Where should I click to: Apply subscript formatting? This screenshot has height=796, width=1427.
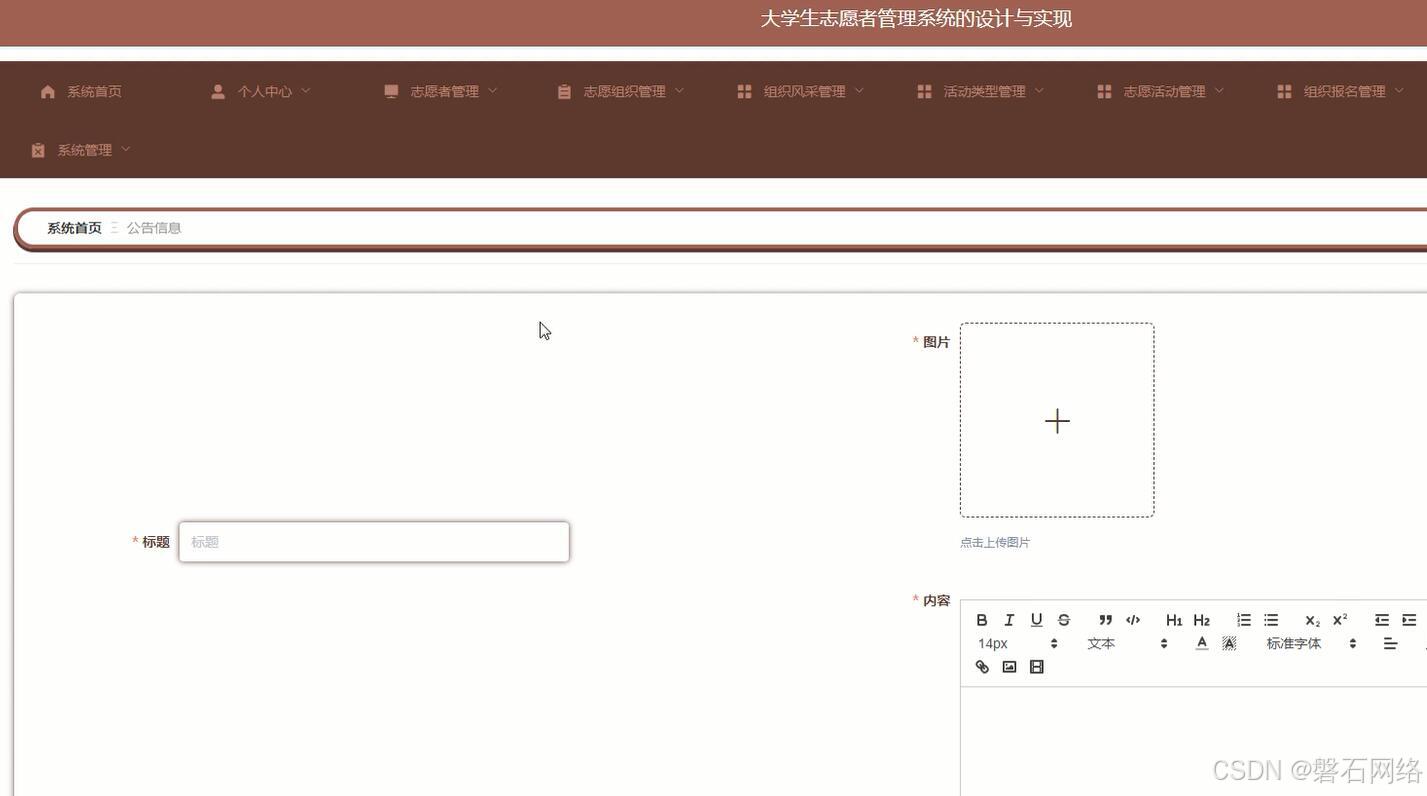[x=1311, y=620]
